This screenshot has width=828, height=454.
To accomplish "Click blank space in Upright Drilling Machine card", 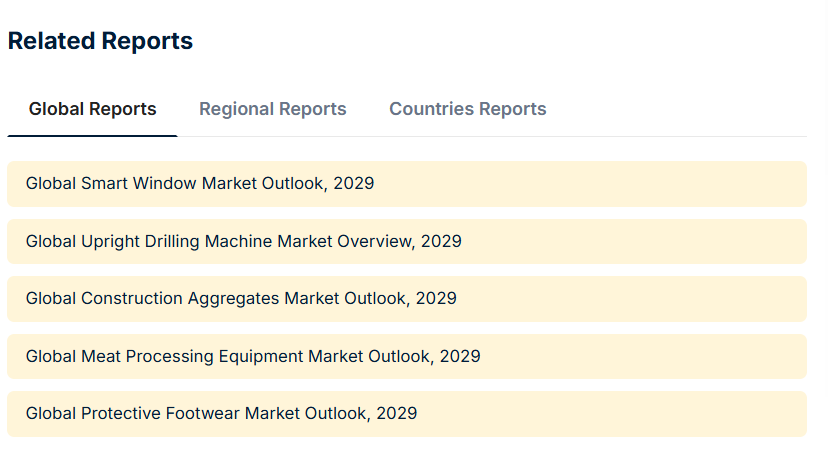I will pos(634,242).
